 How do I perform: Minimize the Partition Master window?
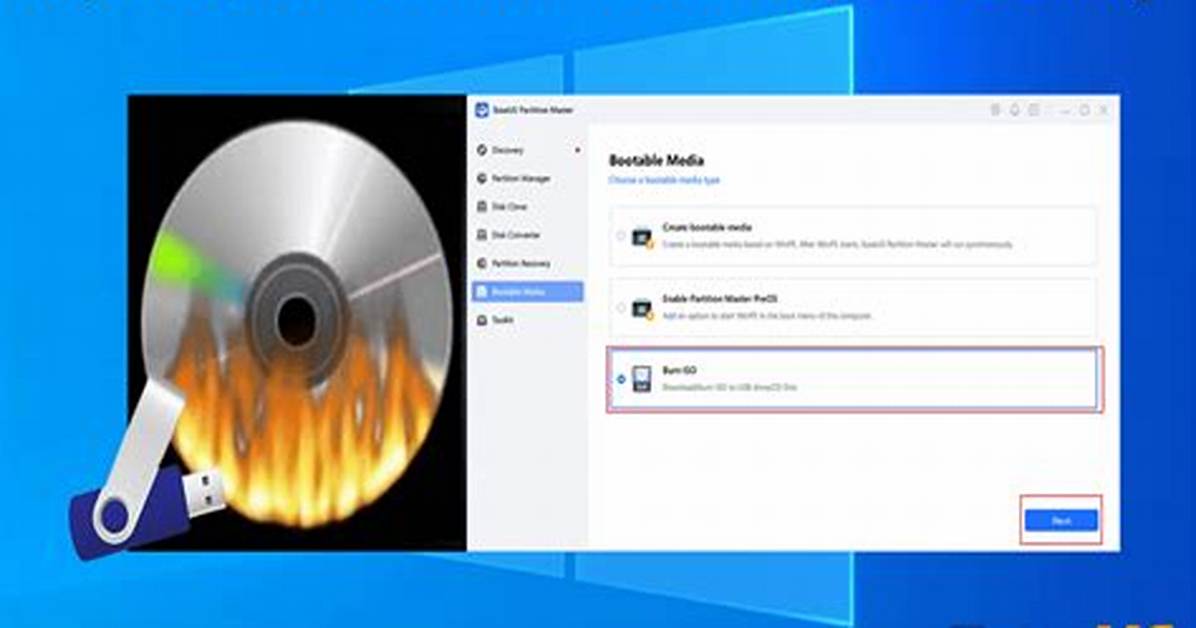1065,111
